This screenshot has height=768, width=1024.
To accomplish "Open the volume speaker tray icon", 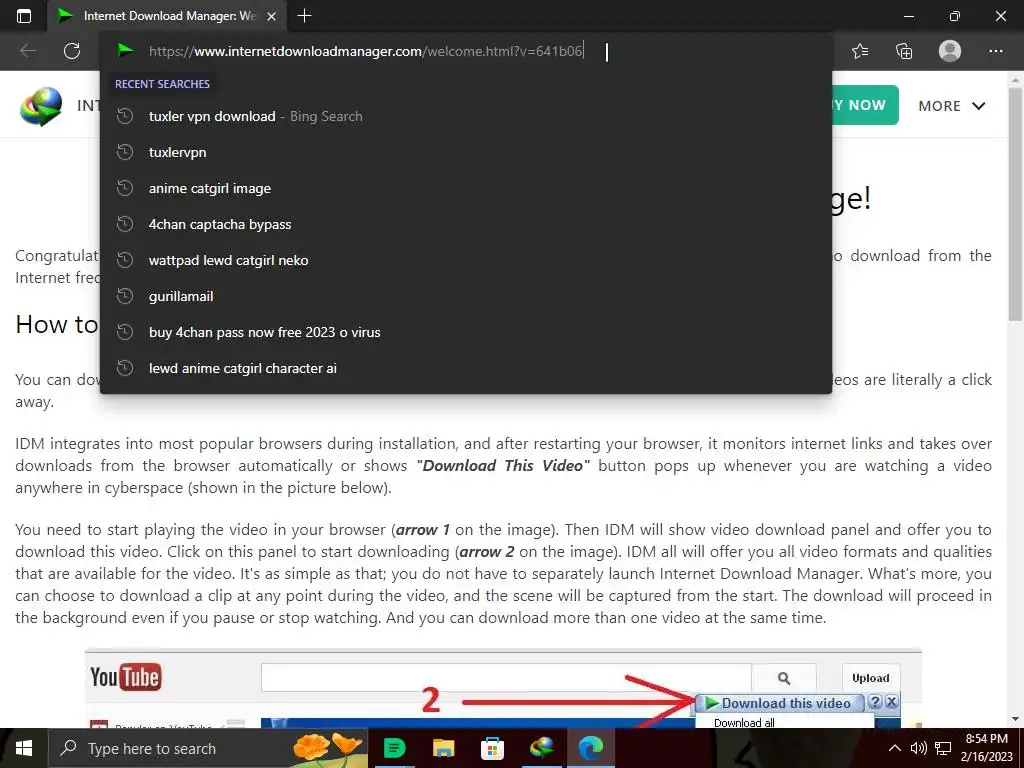I will point(919,748).
